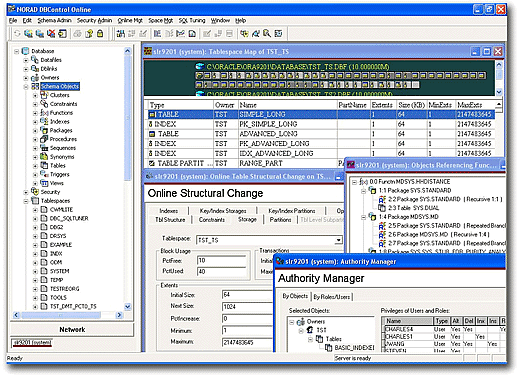Screen dimensions: 520x378
Task: Sort by the Owner column header
Action: 225,105
